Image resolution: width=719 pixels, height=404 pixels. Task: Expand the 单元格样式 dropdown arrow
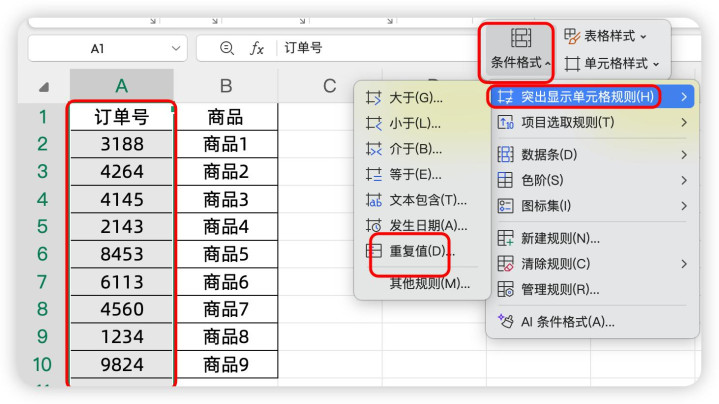656,64
